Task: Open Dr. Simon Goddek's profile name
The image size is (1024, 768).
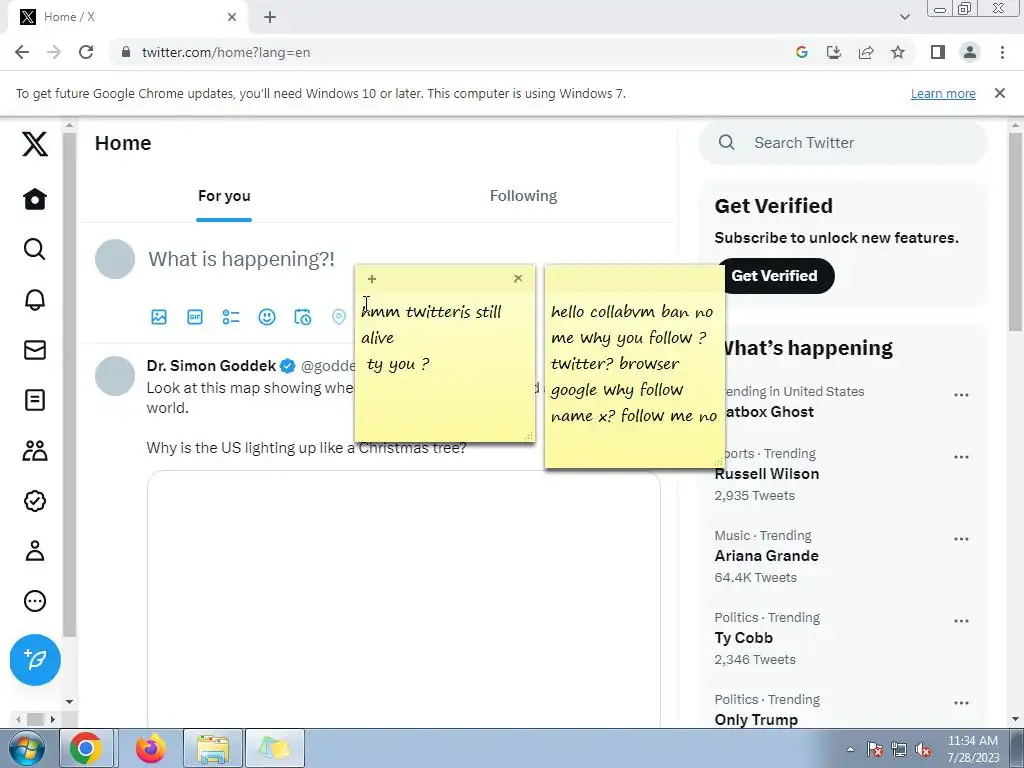Action: [211, 366]
